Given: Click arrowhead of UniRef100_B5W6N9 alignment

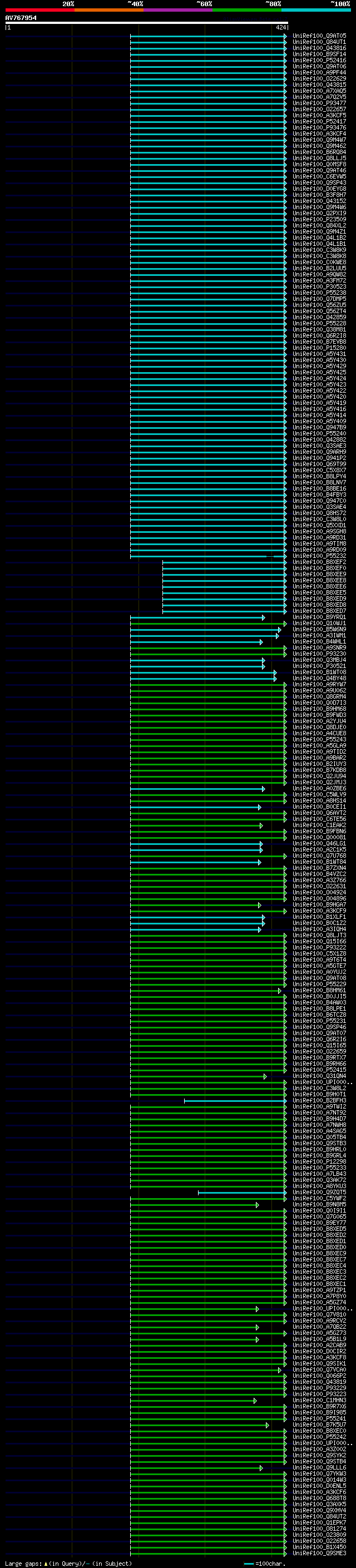Looking at the screenshot, I should pyautogui.click(x=280, y=630).
